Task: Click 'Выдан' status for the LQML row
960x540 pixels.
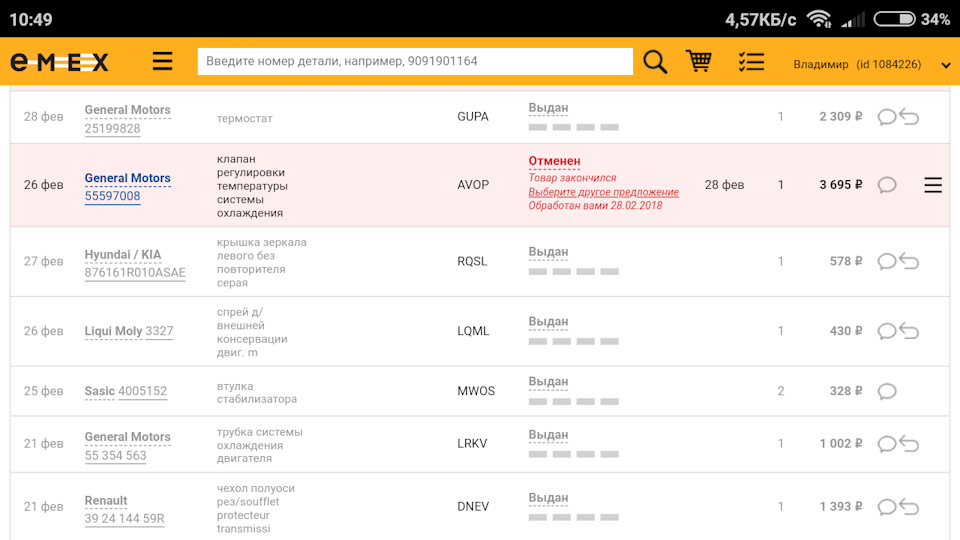Action: pyautogui.click(x=549, y=321)
